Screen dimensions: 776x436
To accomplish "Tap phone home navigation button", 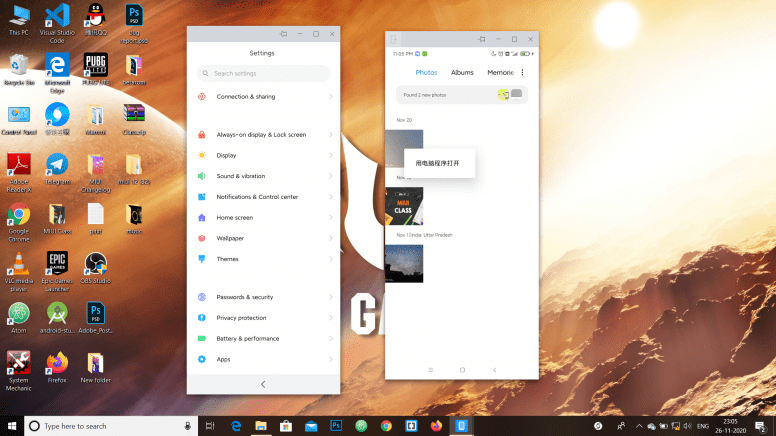I will [462, 370].
